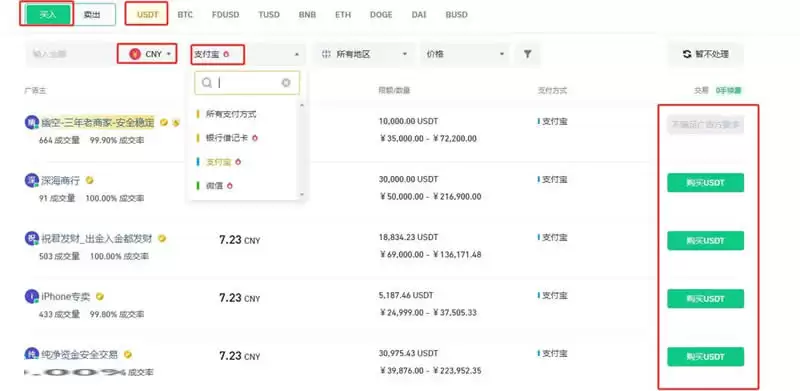The height and width of the screenshot is (391, 800).
Task: Select the BUSD coin tab
Action: point(456,15)
